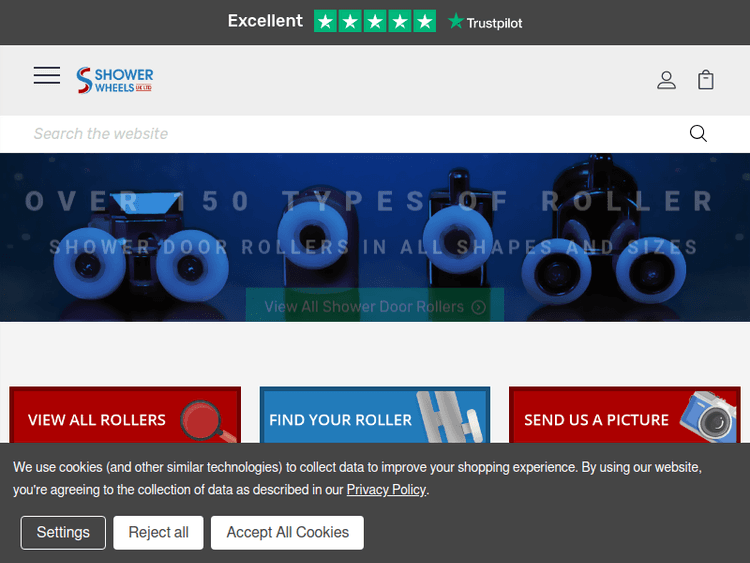Screen dimensions: 750x563
Task: Focus the Search the website field
Action: tap(350, 134)
